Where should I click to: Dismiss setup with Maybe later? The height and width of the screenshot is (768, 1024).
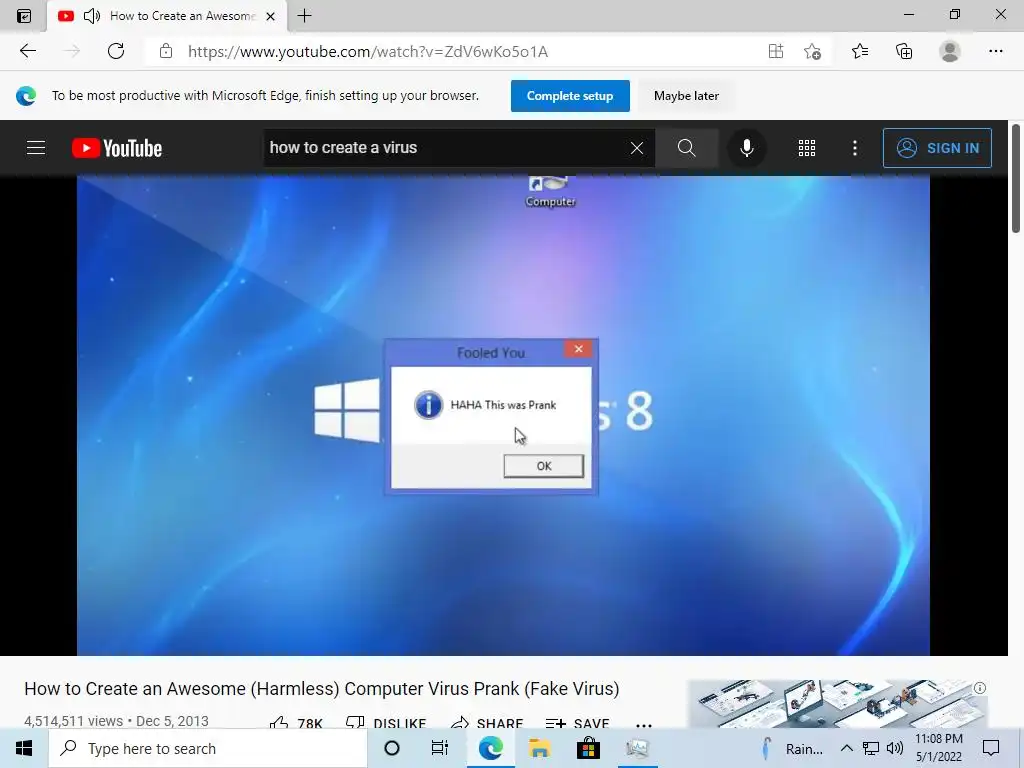pos(686,96)
